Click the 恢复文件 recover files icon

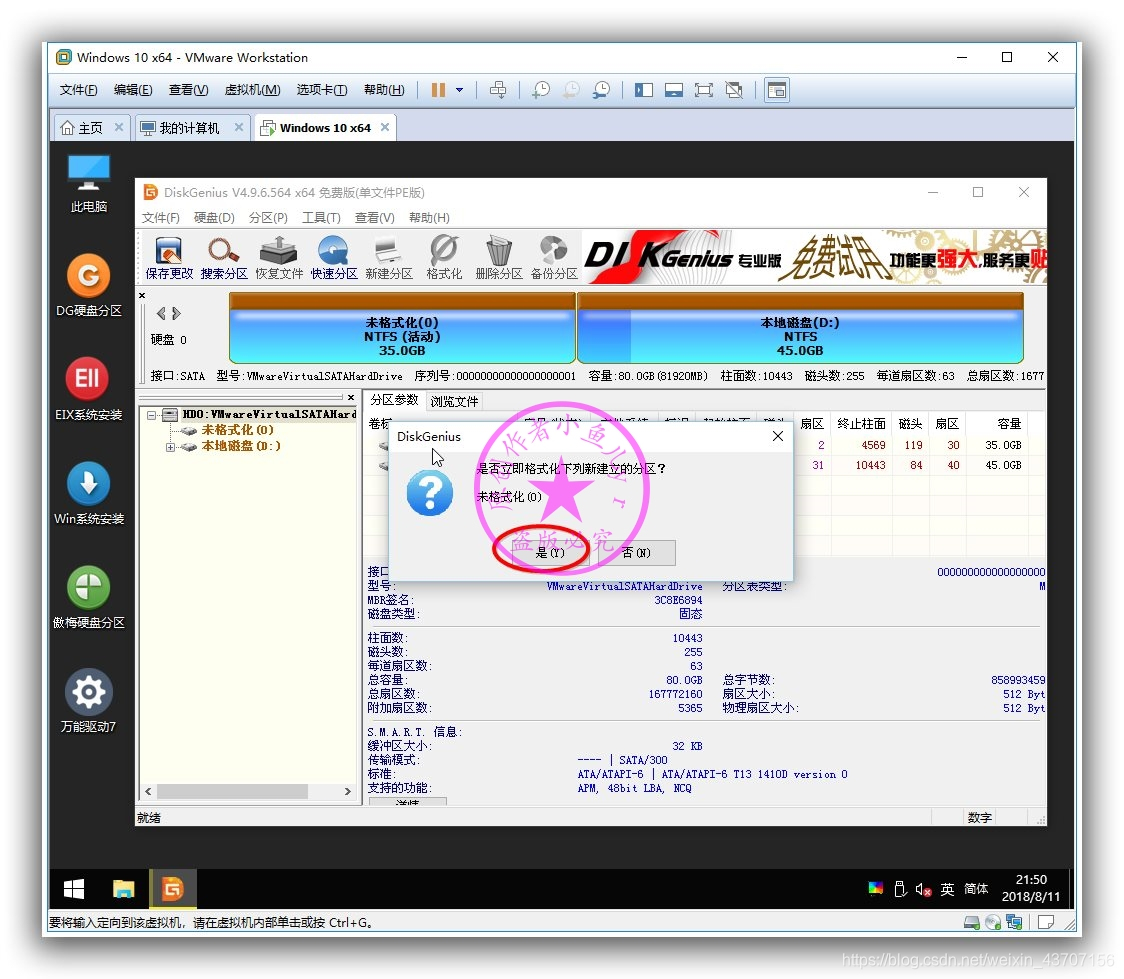pyautogui.click(x=279, y=257)
